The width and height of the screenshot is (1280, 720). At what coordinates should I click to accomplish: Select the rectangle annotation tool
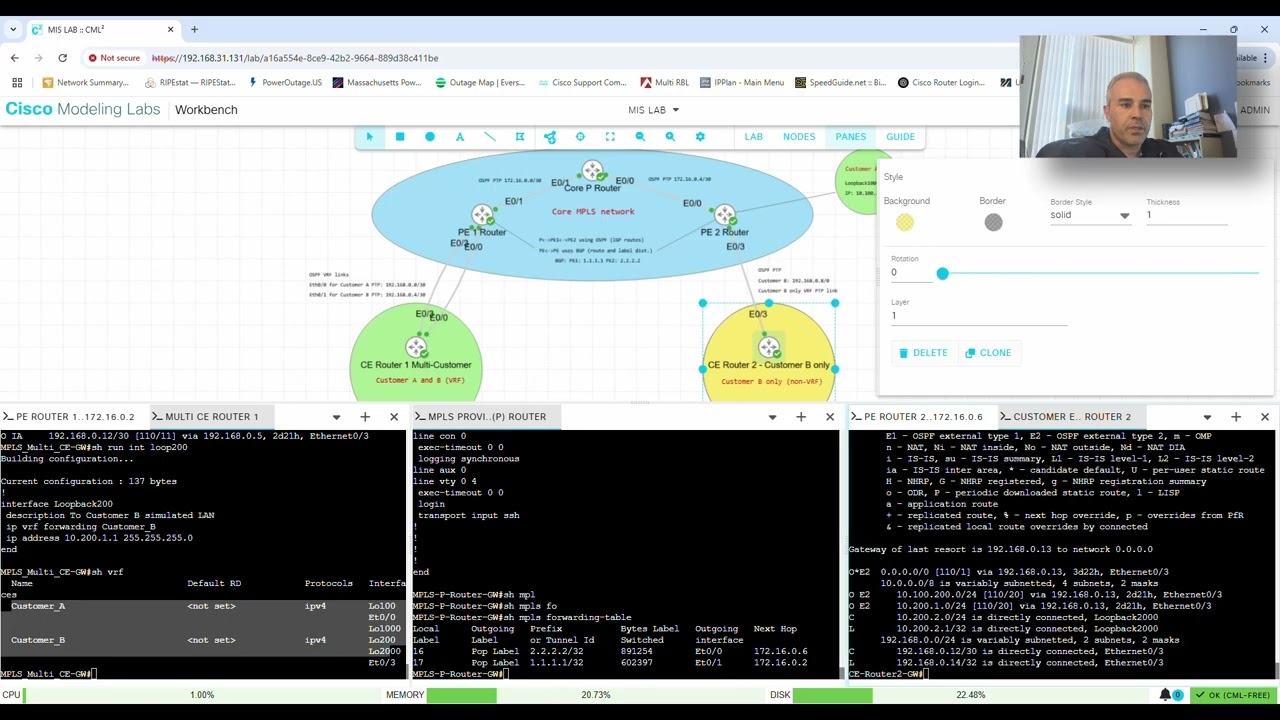399,137
